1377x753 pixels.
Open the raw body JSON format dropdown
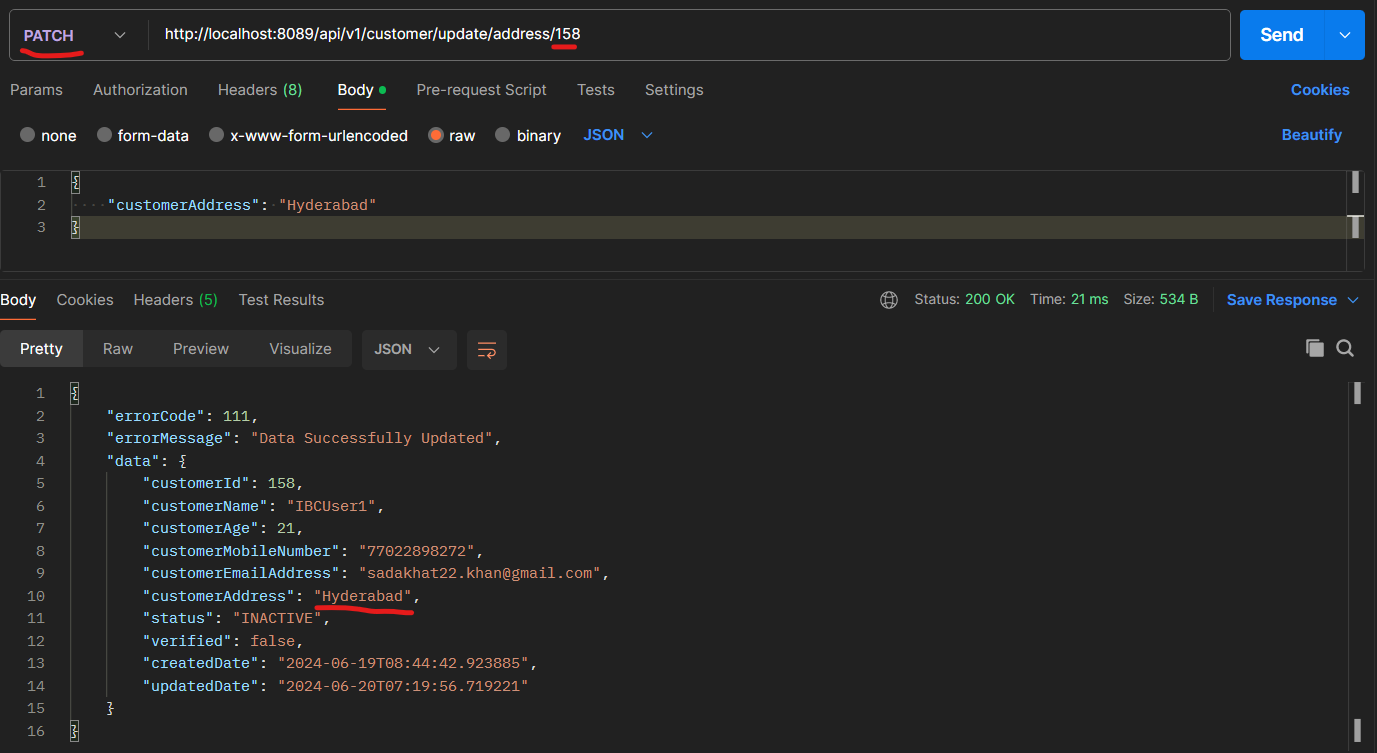[618, 135]
